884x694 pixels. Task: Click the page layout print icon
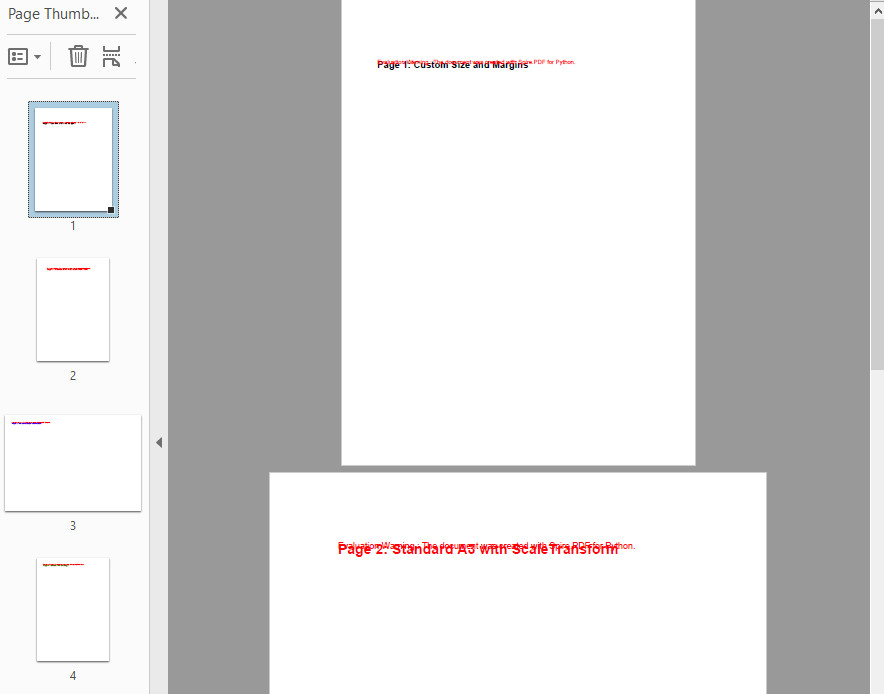pos(112,56)
